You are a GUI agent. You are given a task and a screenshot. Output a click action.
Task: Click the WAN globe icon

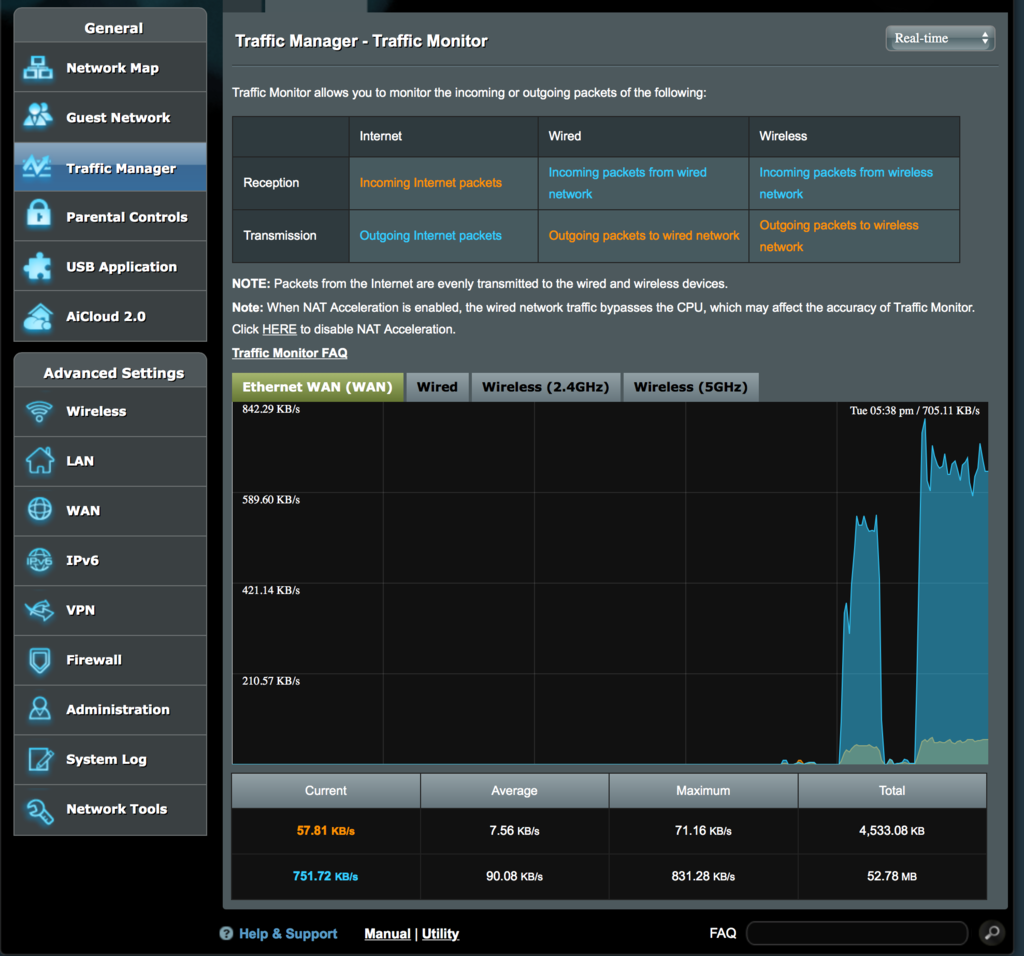click(x=39, y=509)
